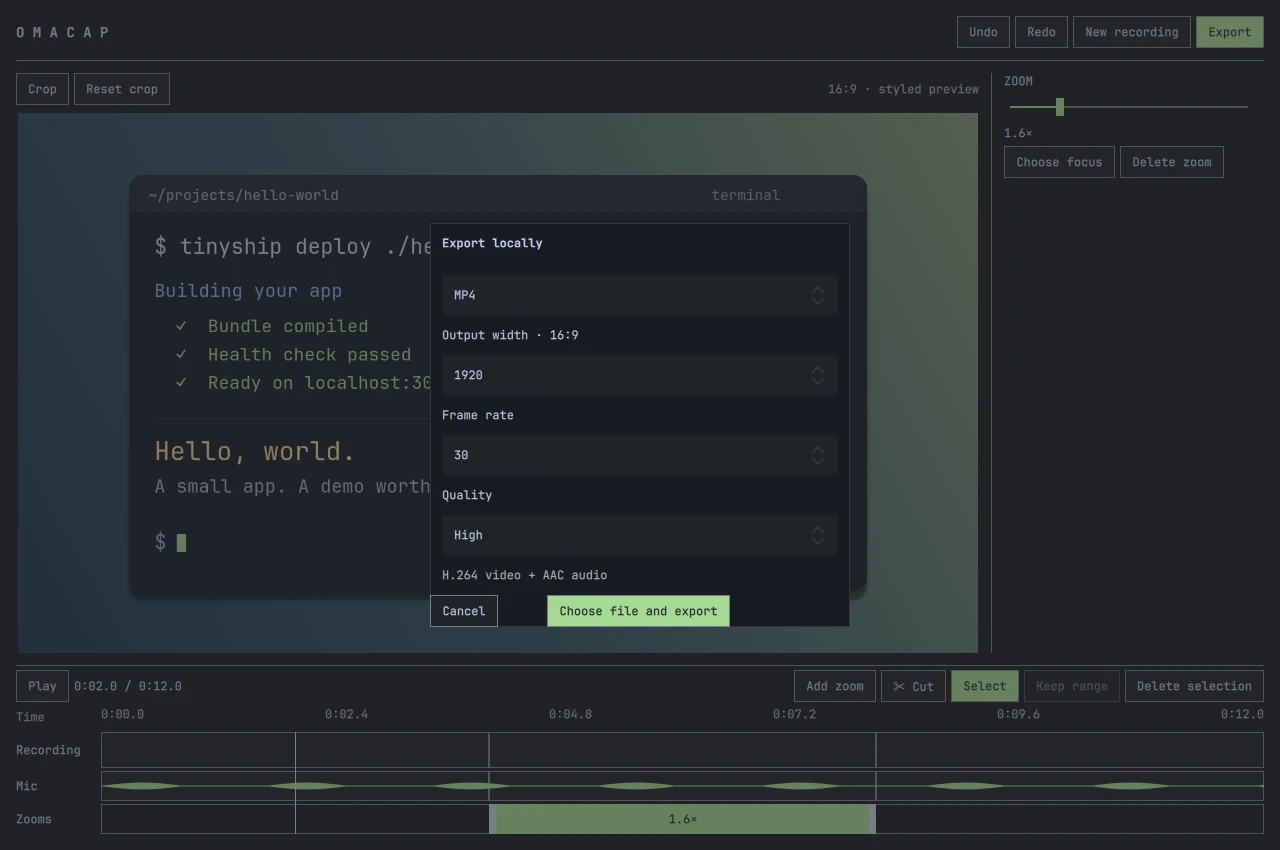Click Choose file and export
This screenshot has width=1280, height=850.
pyautogui.click(x=638, y=611)
